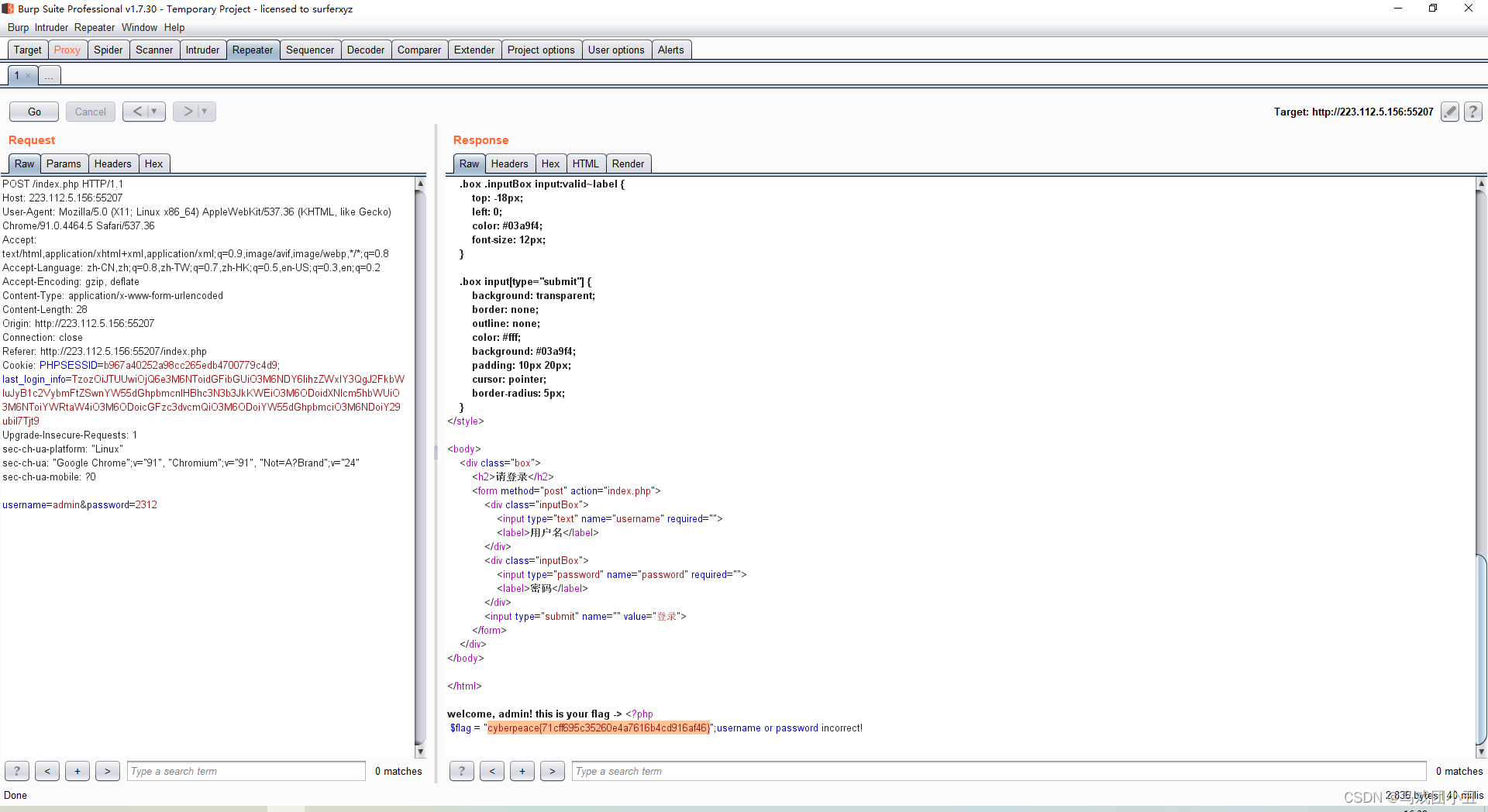Screen dimensions: 1488x812
Task: Click the forward history arrow button
Action: coord(187,112)
